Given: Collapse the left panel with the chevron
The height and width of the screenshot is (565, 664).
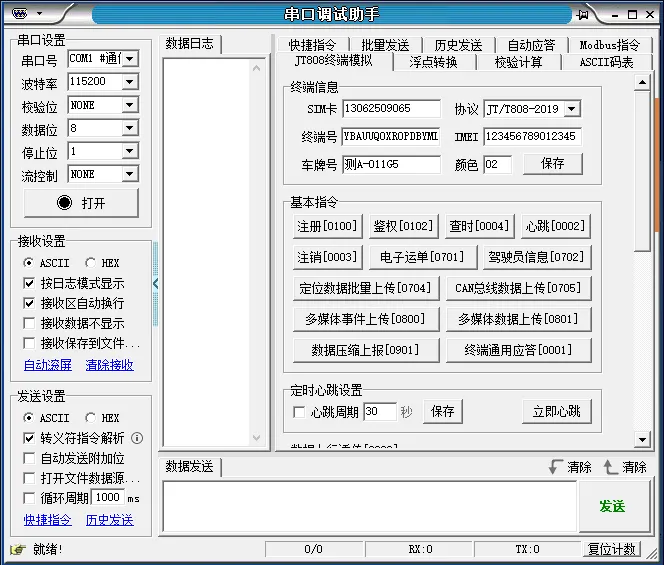Looking at the screenshot, I should pos(156,284).
